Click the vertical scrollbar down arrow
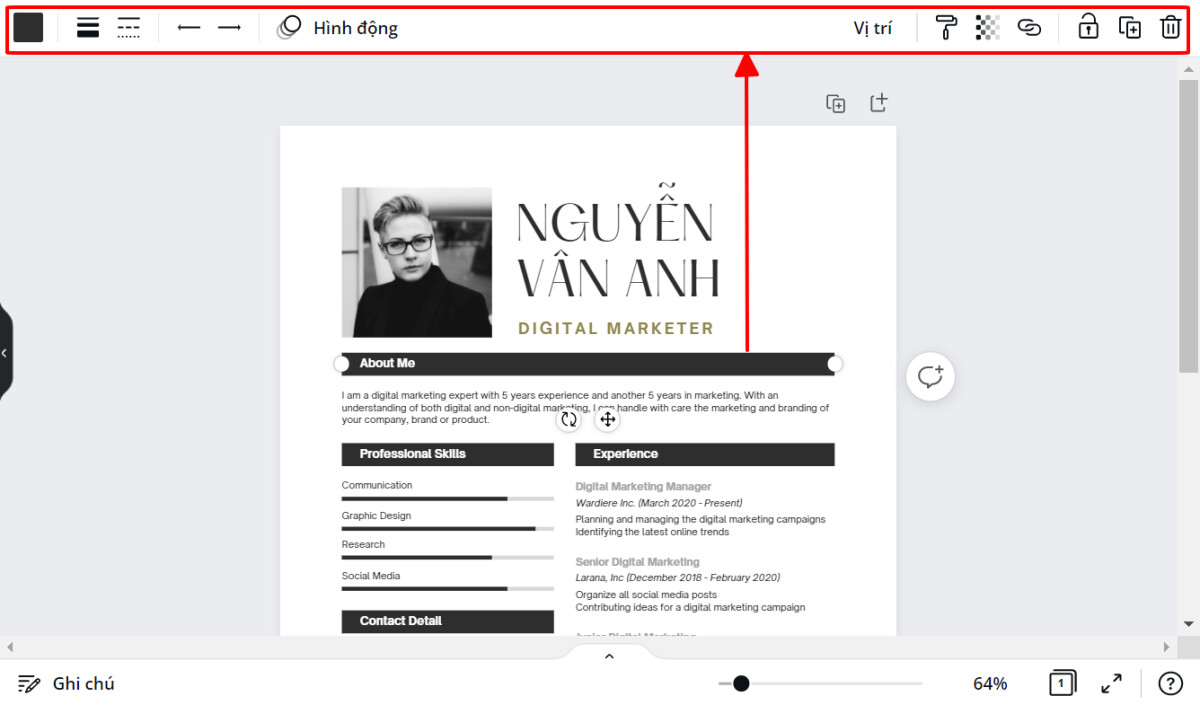 [x=1189, y=624]
